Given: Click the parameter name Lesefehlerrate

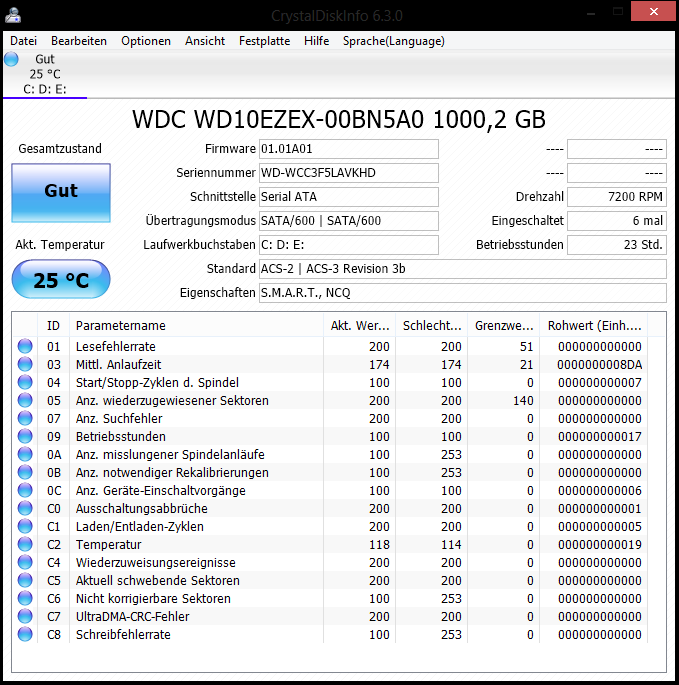Looking at the screenshot, I should click(116, 346).
